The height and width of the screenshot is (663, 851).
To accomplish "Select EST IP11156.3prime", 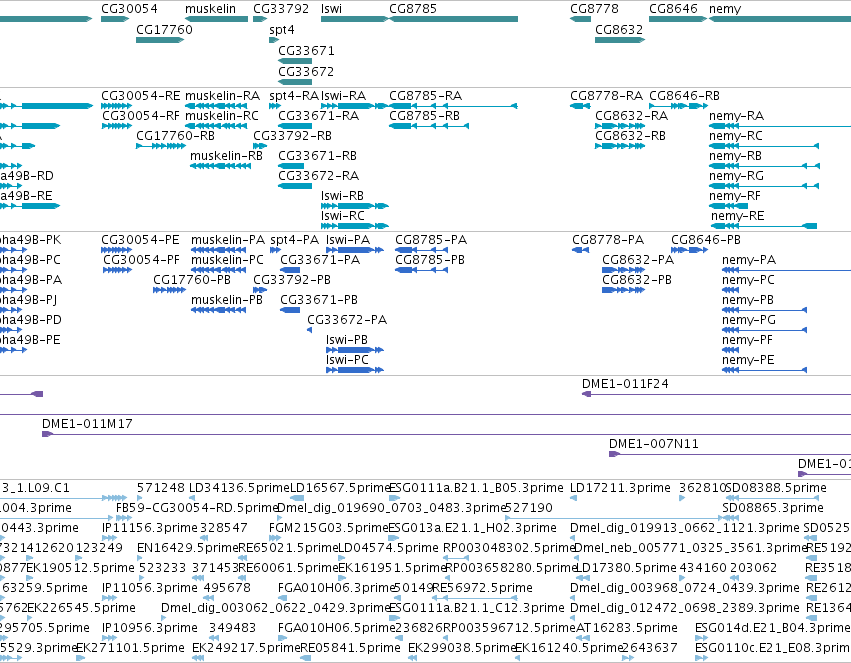I will click(x=150, y=528).
